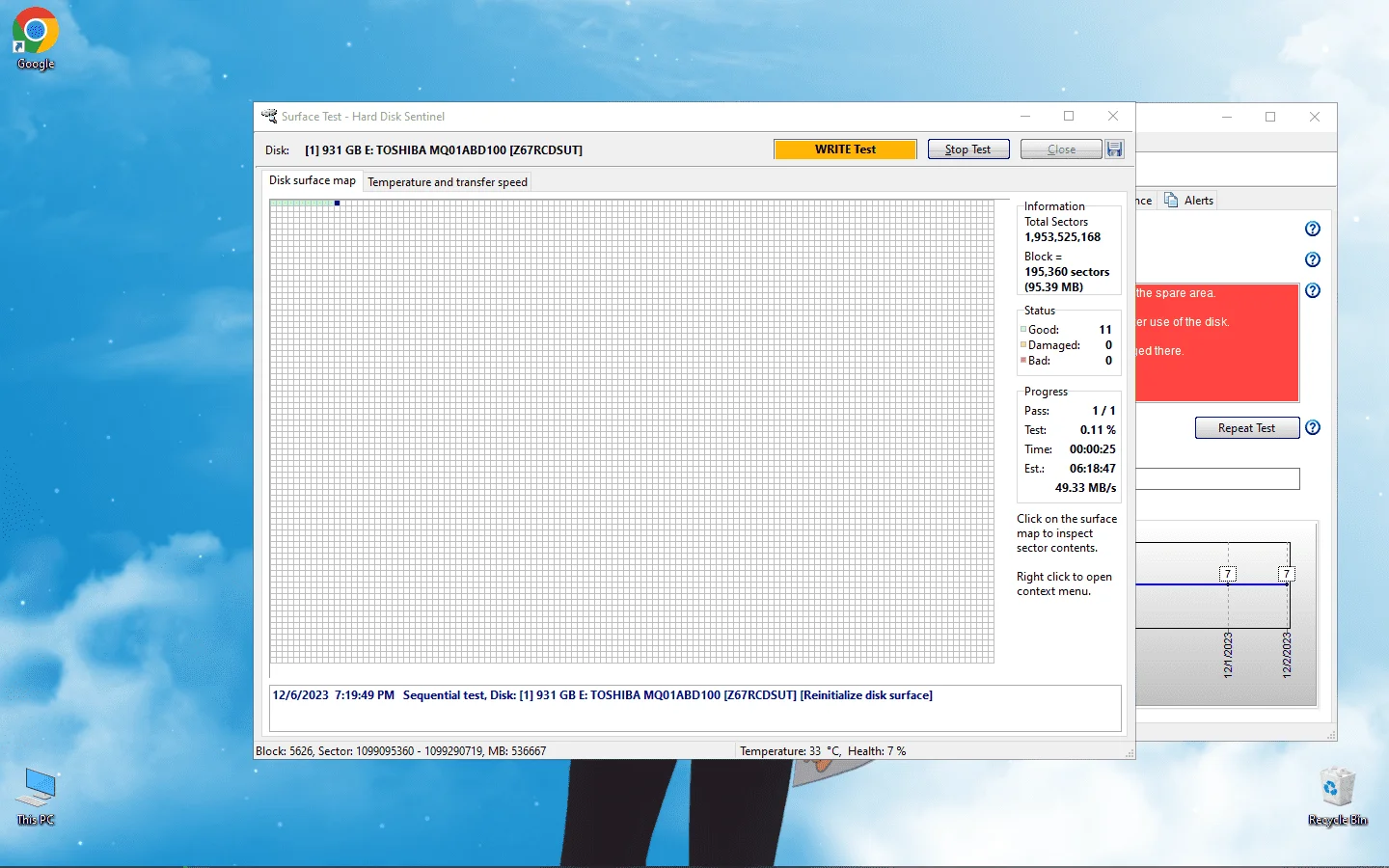The width and height of the screenshot is (1389, 868).
Task: Click the transfer speed 49.33 MB/s
Action: pos(1085,488)
